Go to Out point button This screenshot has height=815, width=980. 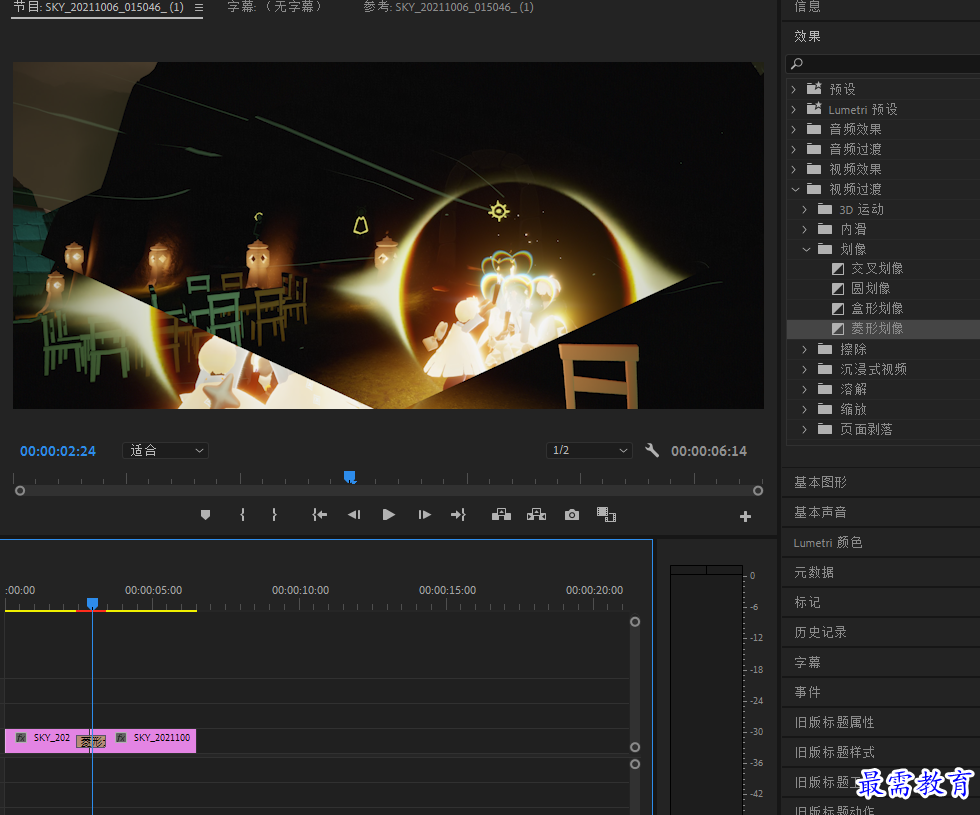[x=458, y=515]
